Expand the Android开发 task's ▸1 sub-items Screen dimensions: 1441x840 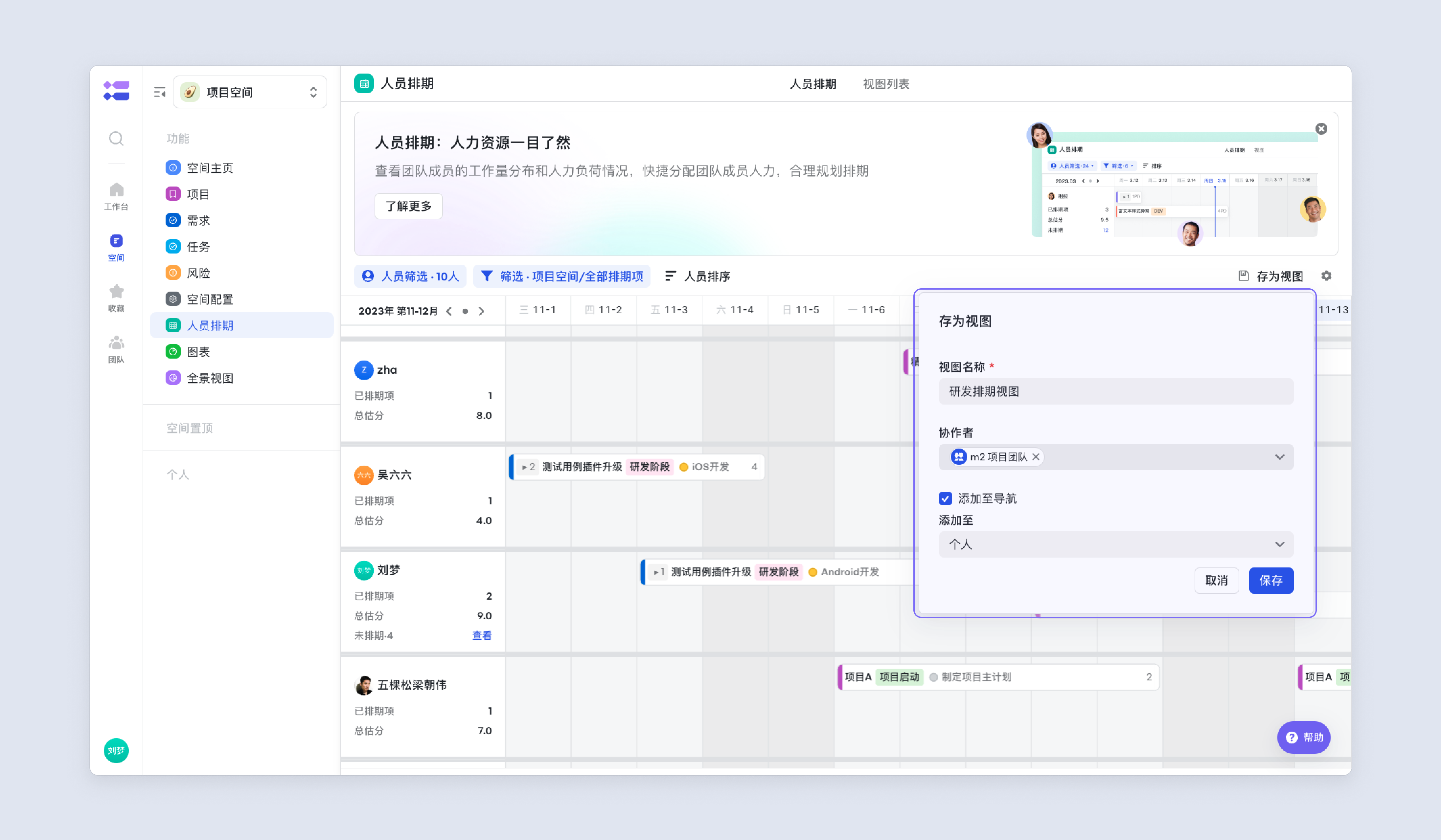click(658, 572)
